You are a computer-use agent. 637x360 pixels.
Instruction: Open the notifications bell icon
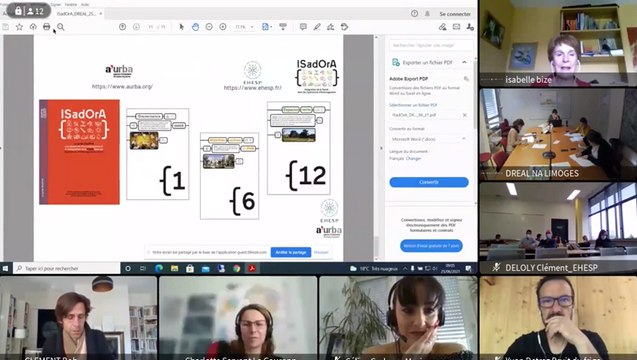pos(427,13)
